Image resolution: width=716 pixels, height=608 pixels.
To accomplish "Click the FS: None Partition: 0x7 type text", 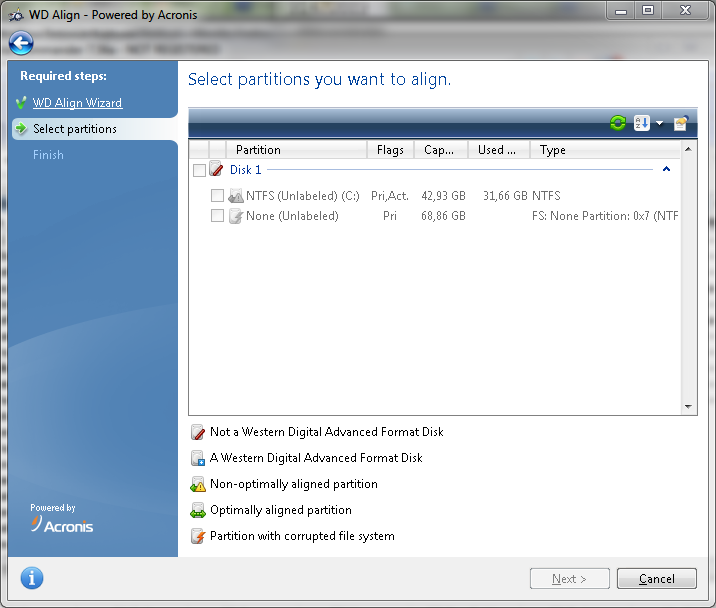I will click(605, 216).
